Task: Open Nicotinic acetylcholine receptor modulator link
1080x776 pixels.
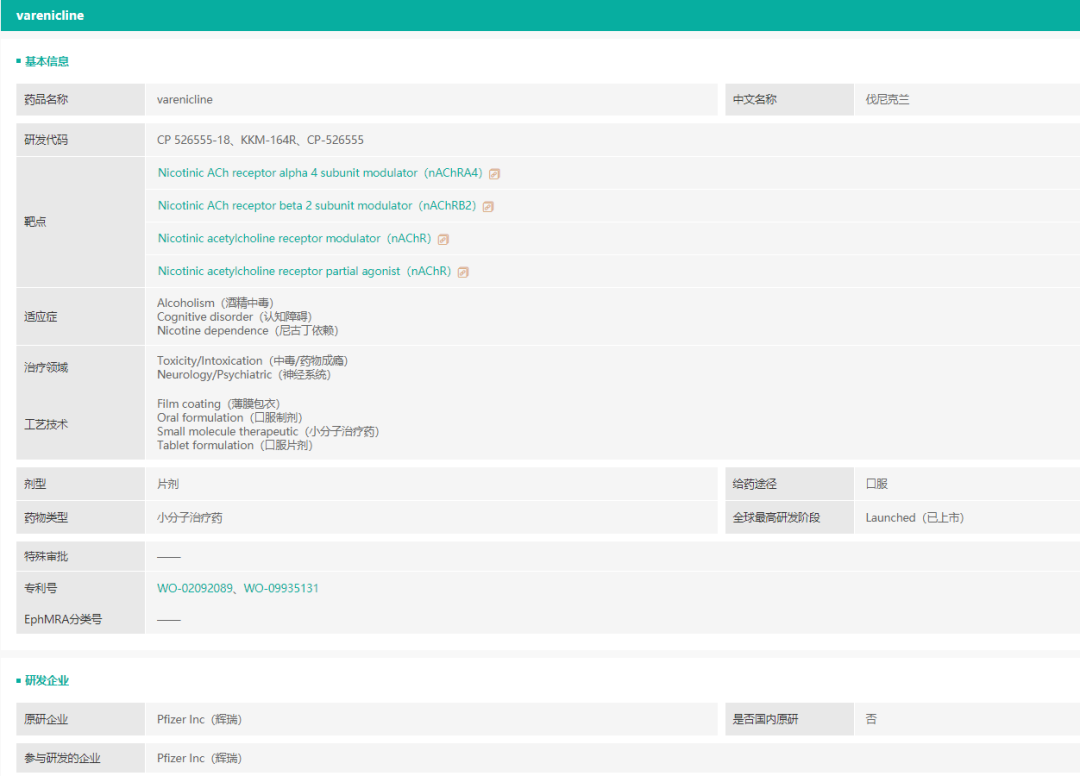Action: click(x=294, y=238)
